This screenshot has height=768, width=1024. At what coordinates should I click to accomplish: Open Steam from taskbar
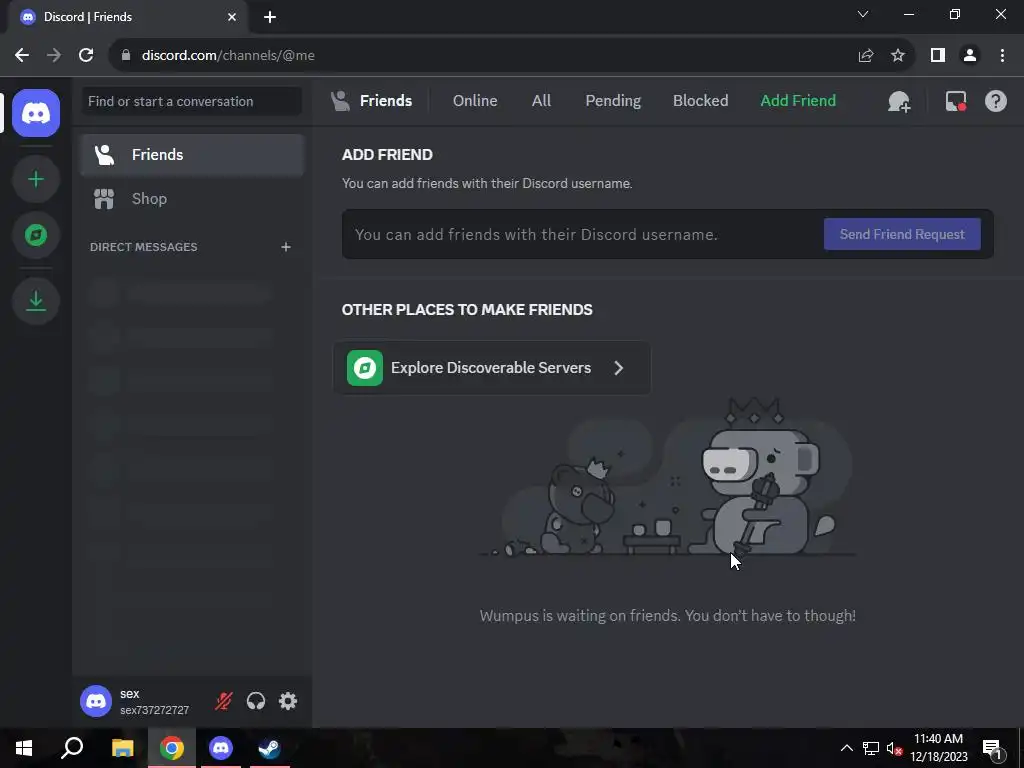pos(269,748)
